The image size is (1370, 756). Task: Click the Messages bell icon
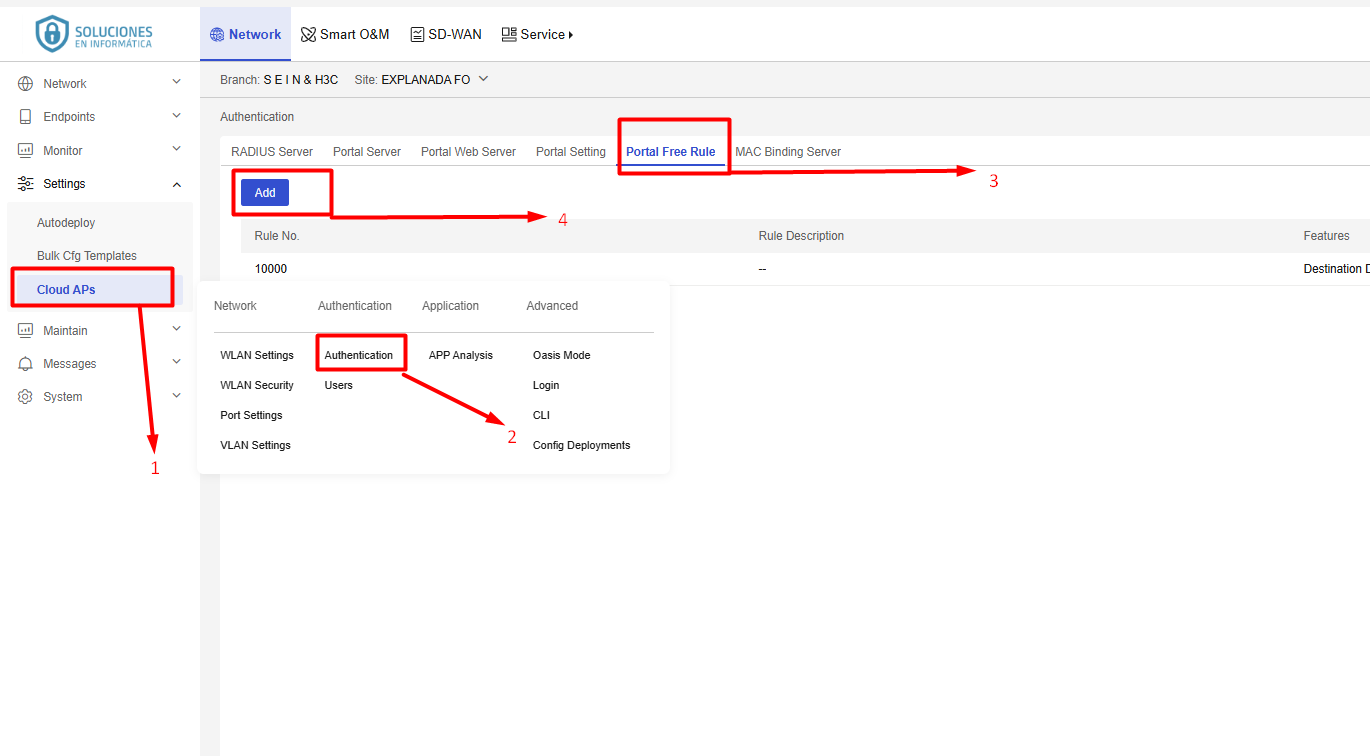point(26,364)
